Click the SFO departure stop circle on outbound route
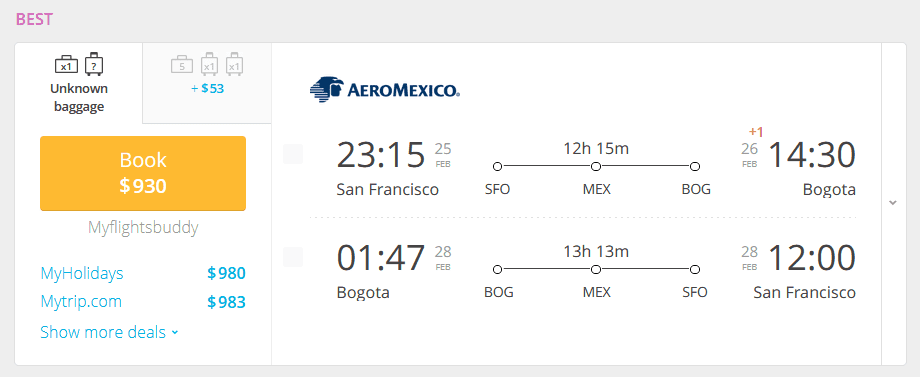 tap(498, 167)
